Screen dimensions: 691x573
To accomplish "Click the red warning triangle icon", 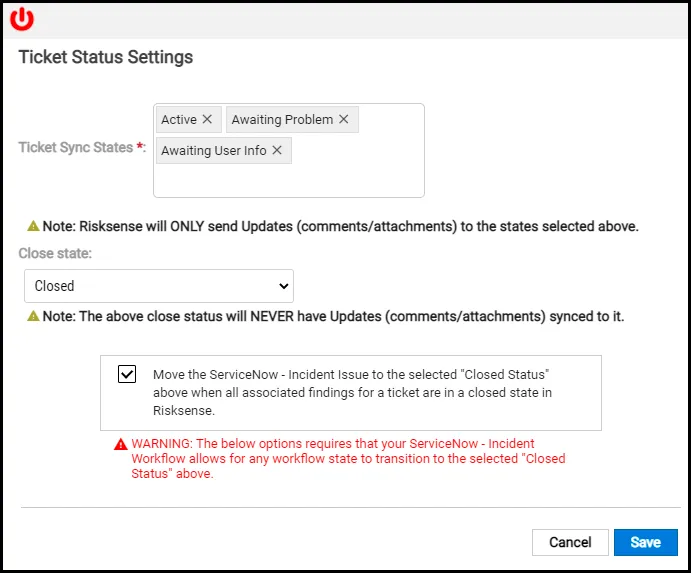I will click(x=121, y=444).
